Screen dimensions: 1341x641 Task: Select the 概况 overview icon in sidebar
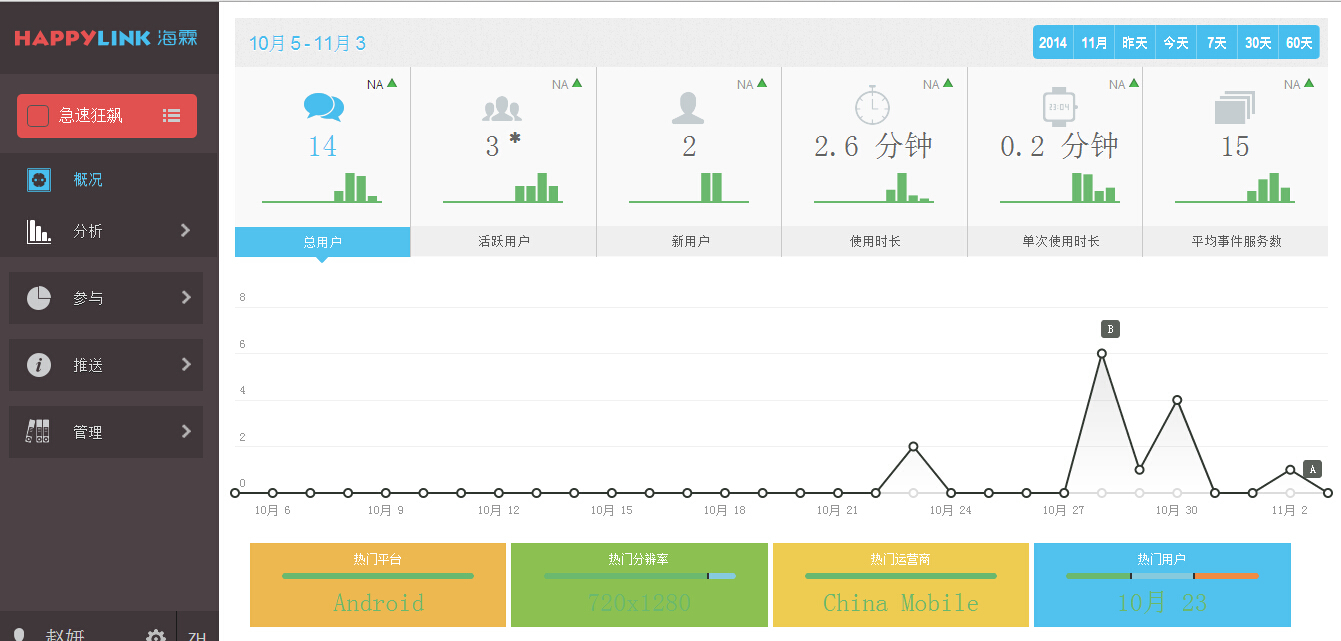point(37,180)
